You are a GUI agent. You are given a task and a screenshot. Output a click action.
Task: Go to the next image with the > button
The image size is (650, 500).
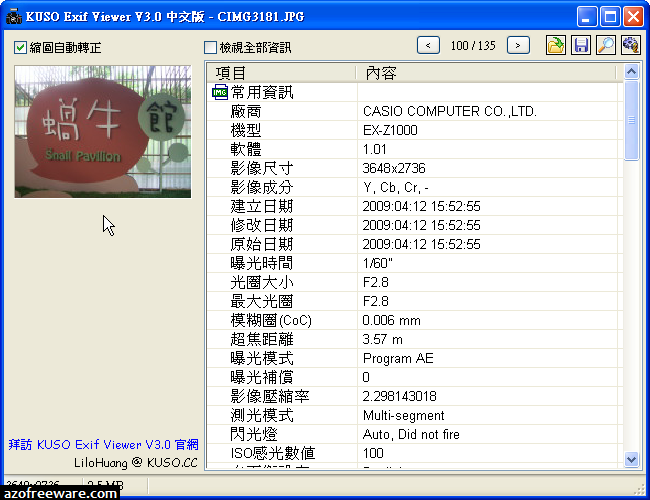[x=518, y=45]
